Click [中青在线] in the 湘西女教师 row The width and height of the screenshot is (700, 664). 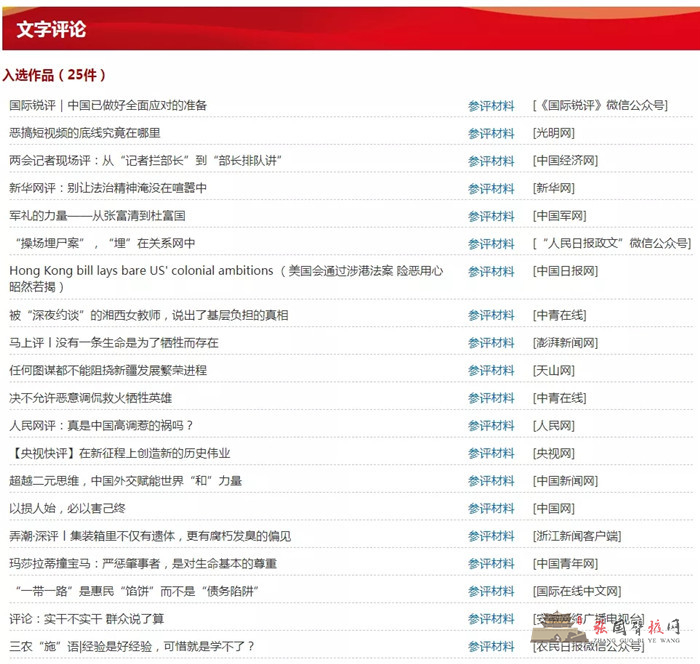tap(559, 315)
